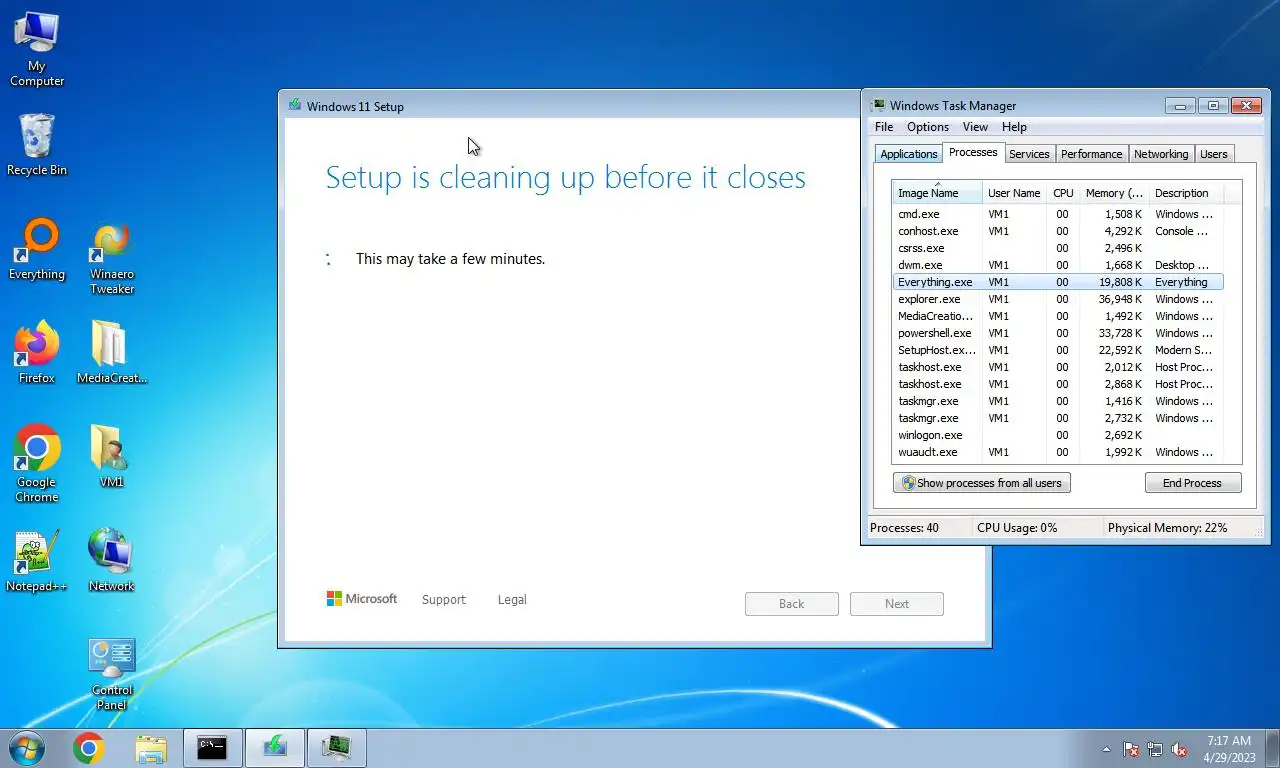This screenshot has height=768, width=1280.
Task: Open Windows Explorer from taskbar
Action: click(151, 748)
